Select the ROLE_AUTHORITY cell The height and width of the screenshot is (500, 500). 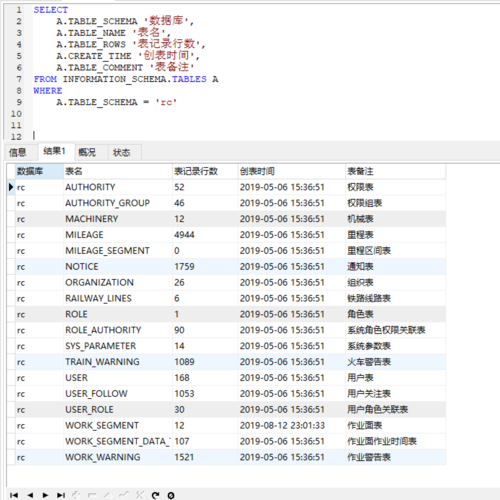(x=118, y=330)
